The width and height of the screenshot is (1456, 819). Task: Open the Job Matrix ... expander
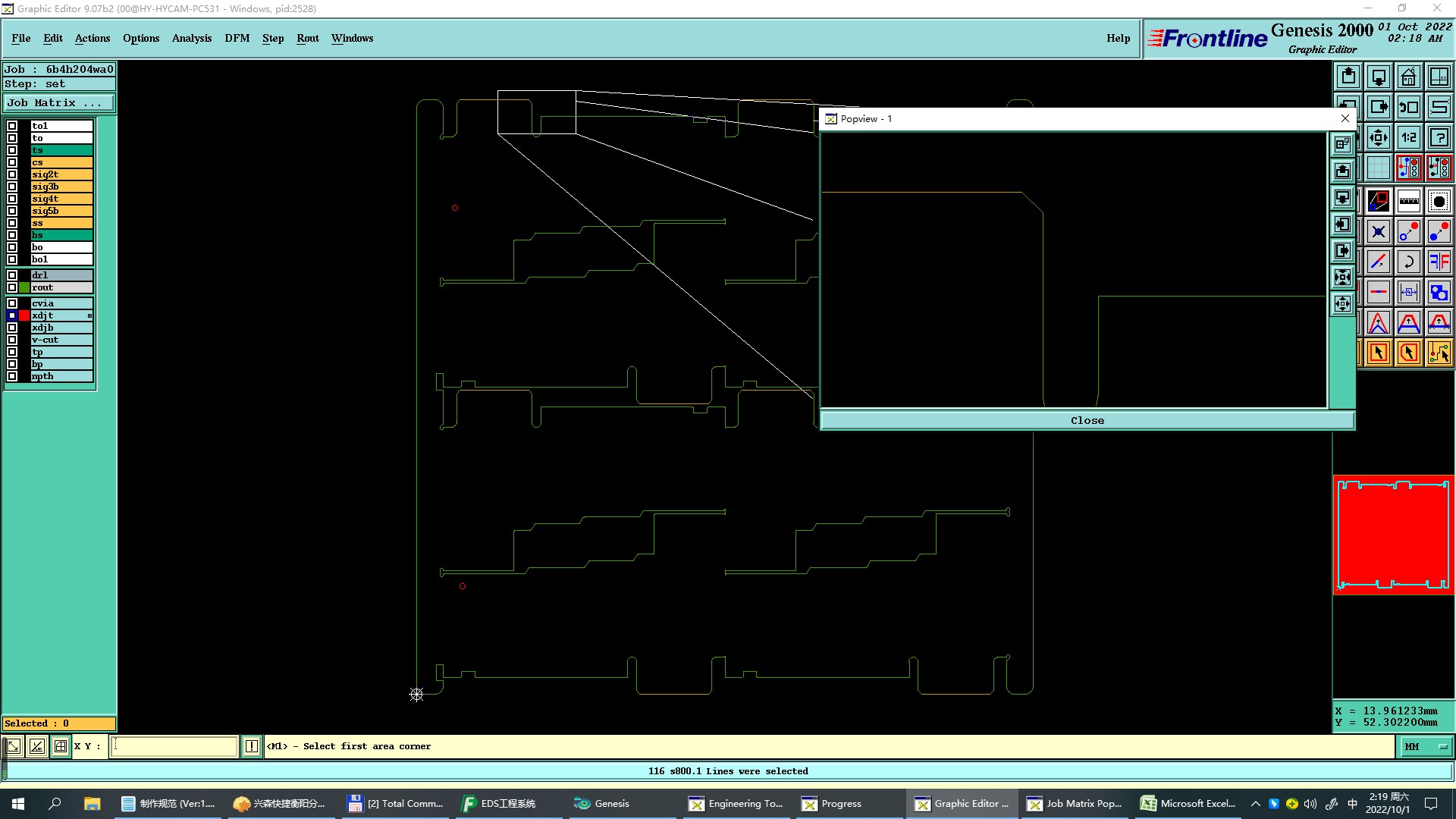point(59,103)
